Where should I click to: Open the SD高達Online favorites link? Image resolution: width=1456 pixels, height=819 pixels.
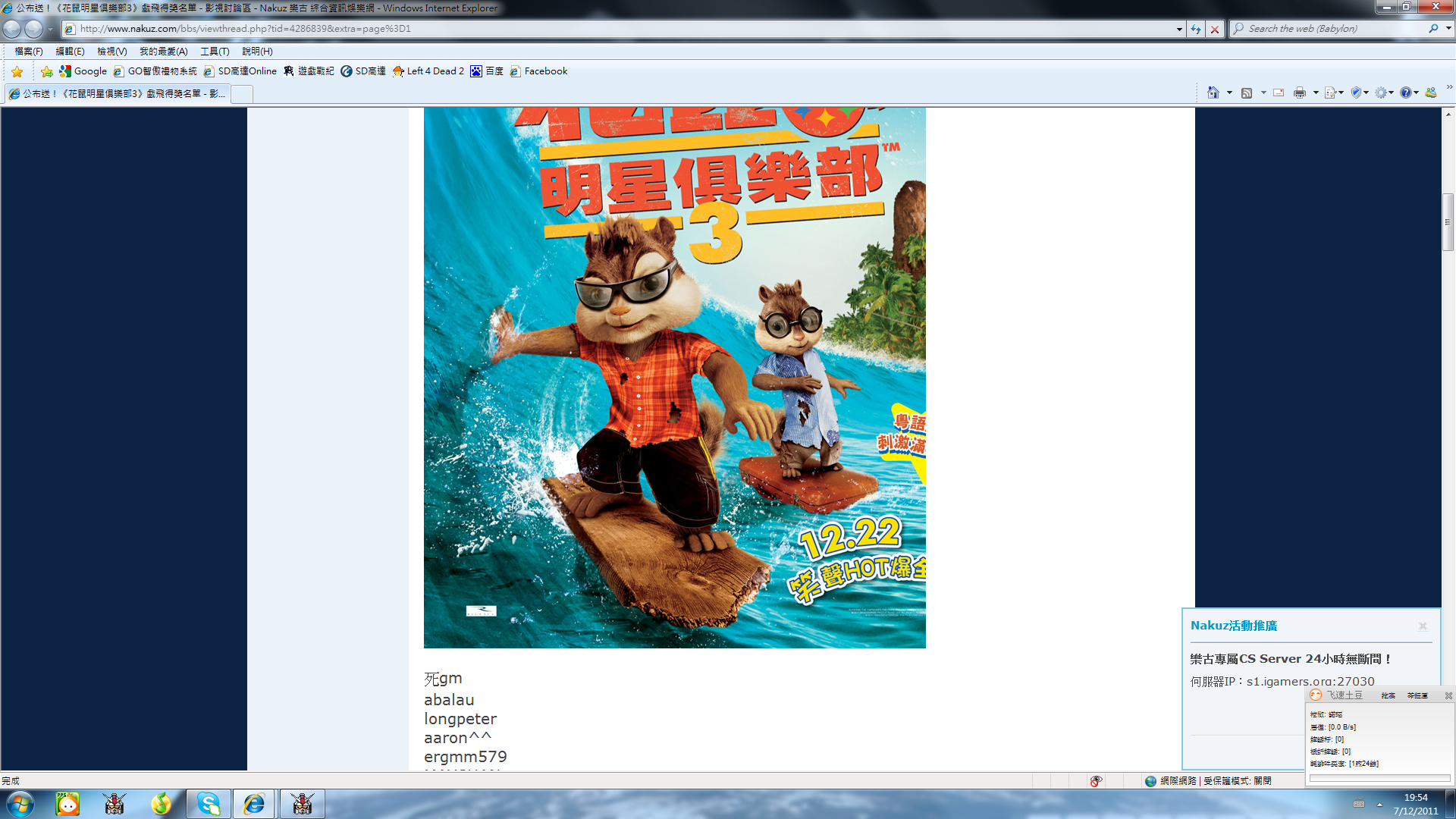[x=240, y=71]
